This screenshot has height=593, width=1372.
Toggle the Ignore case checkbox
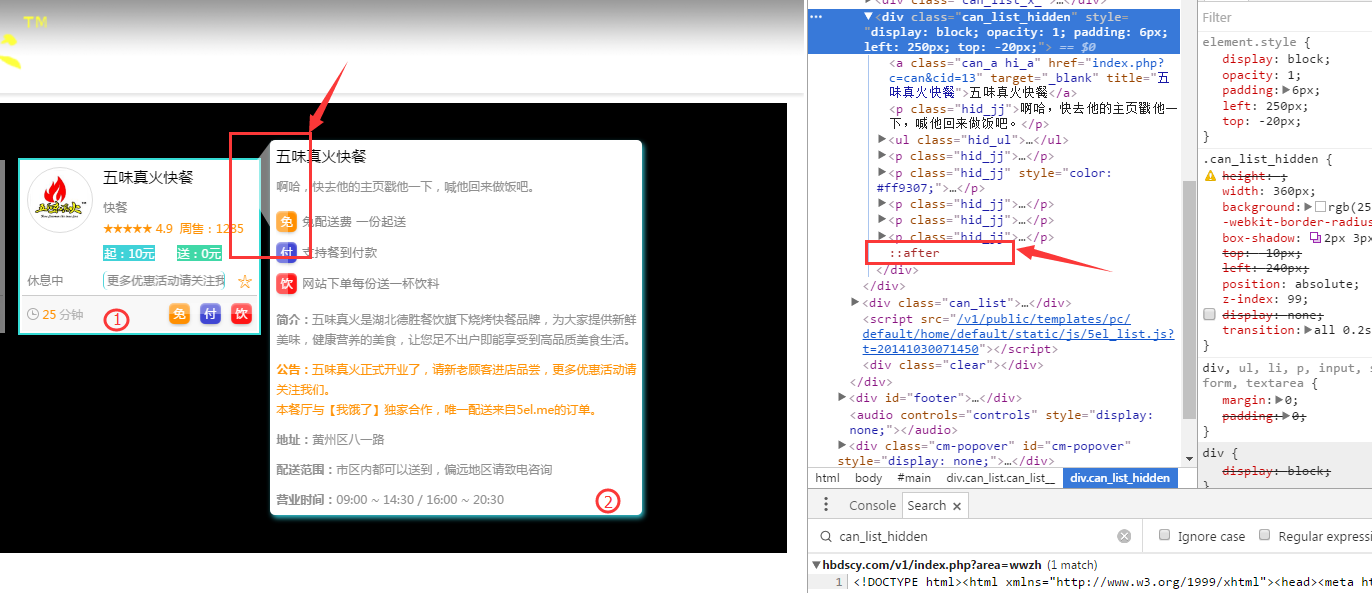point(1164,535)
